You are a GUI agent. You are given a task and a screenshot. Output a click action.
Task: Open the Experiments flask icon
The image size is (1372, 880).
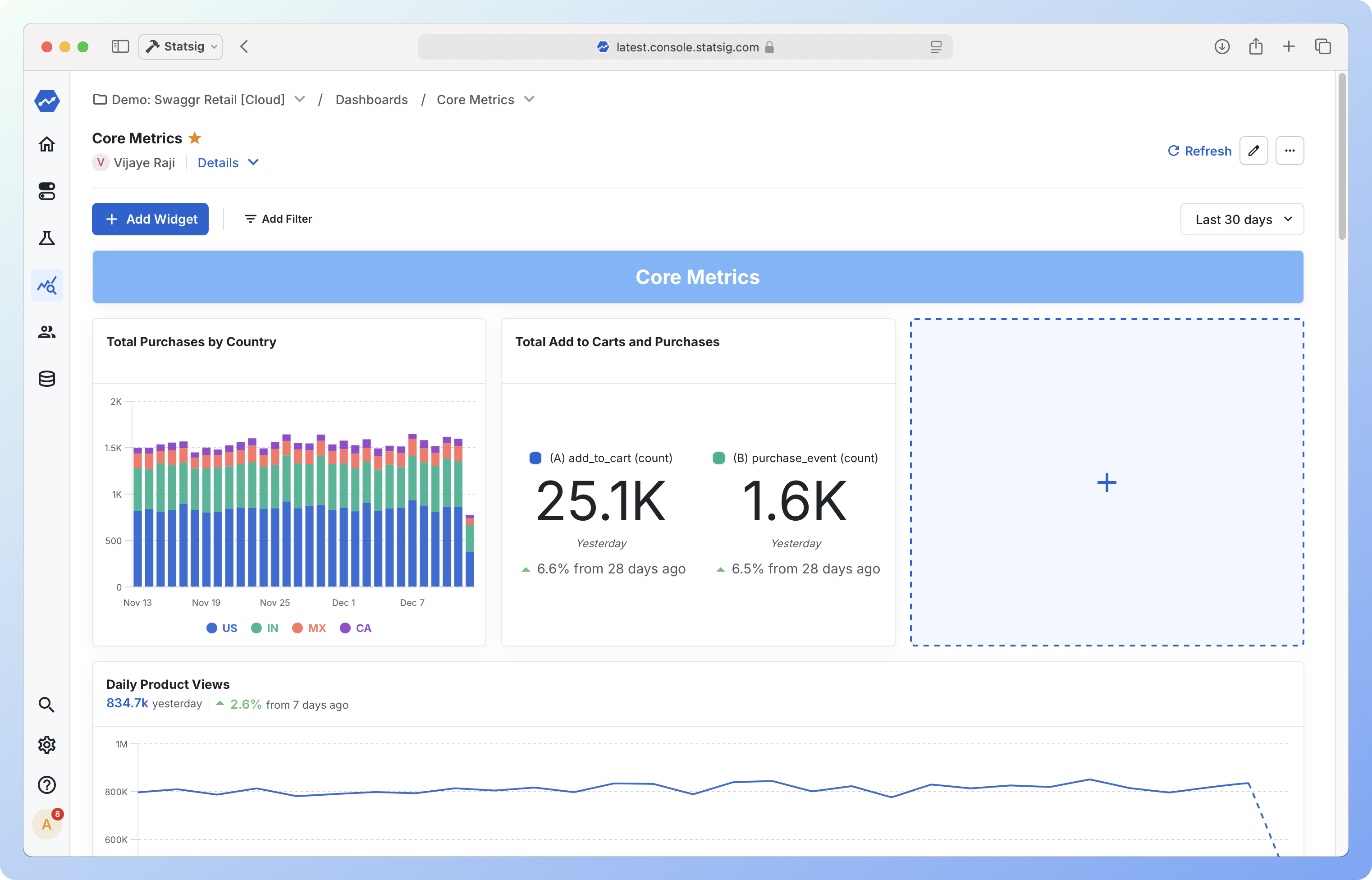click(47, 237)
